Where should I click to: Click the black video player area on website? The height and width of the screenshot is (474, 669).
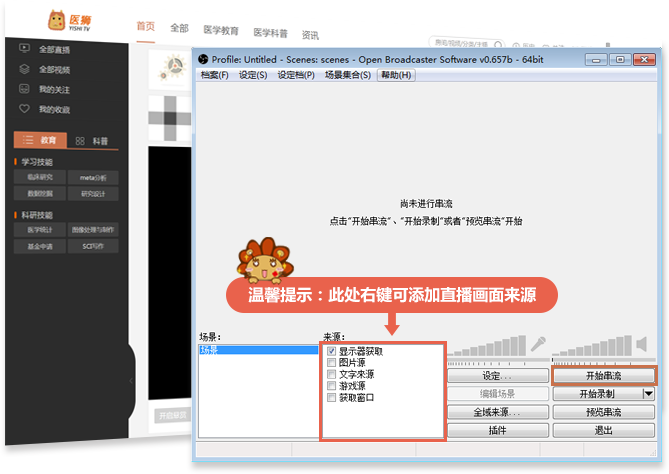coord(170,273)
